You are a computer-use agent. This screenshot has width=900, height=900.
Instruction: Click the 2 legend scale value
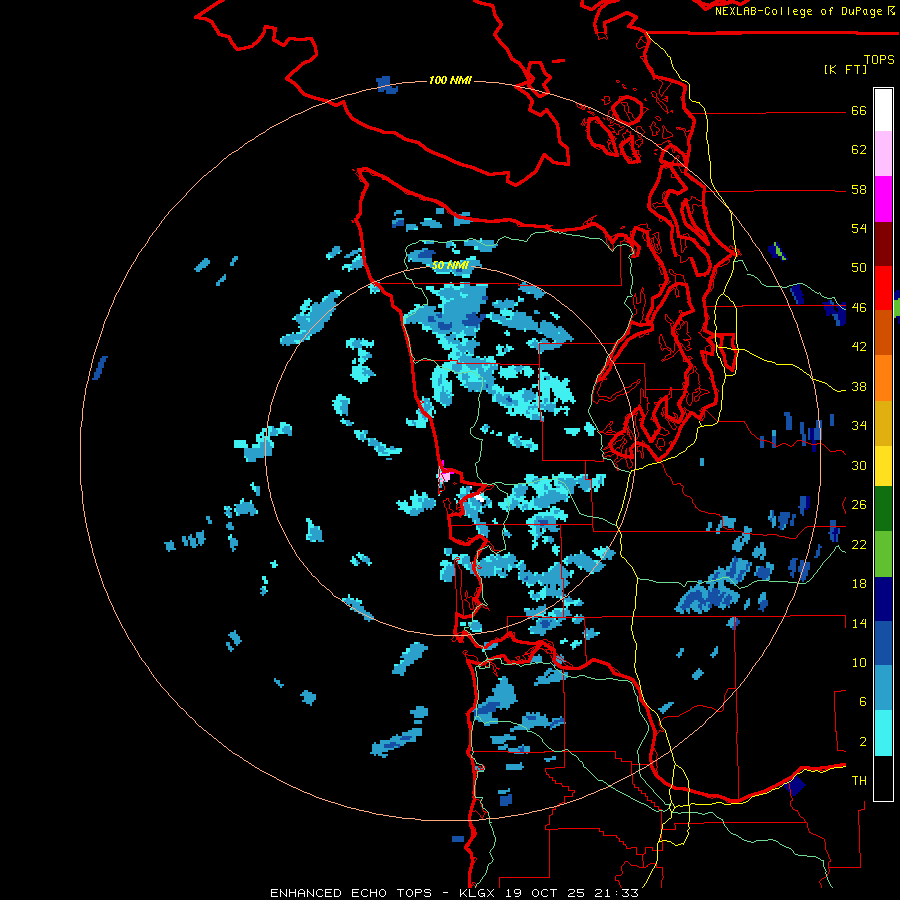tap(863, 742)
